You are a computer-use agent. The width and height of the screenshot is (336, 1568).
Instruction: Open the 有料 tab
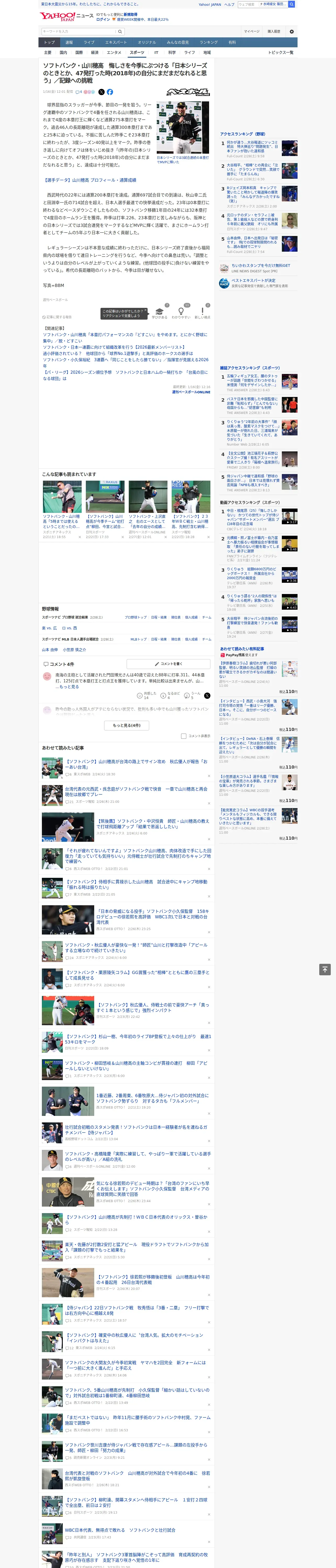[232, 43]
